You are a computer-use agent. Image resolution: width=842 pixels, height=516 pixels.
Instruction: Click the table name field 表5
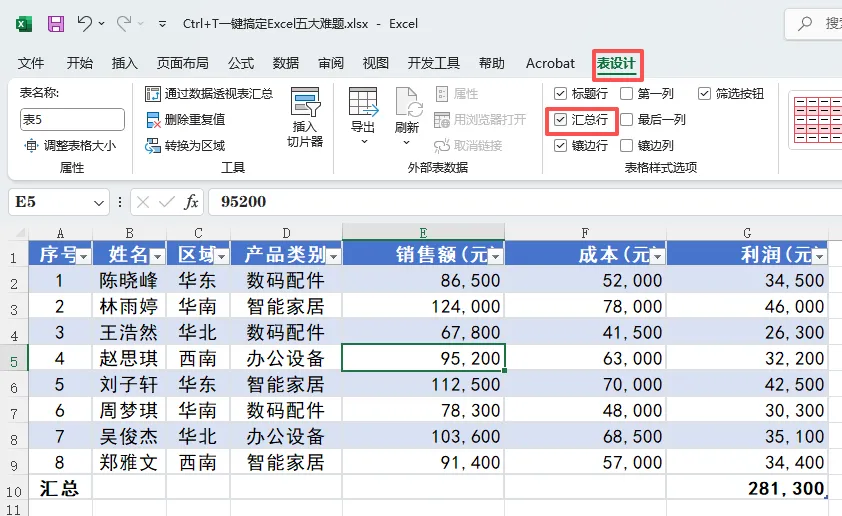pyautogui.click(x=72, y=120)
